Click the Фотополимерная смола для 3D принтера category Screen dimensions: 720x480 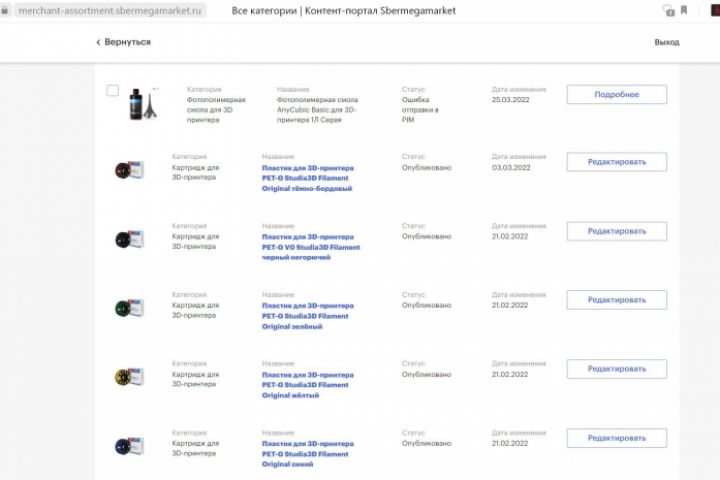(x=216, y=110)
